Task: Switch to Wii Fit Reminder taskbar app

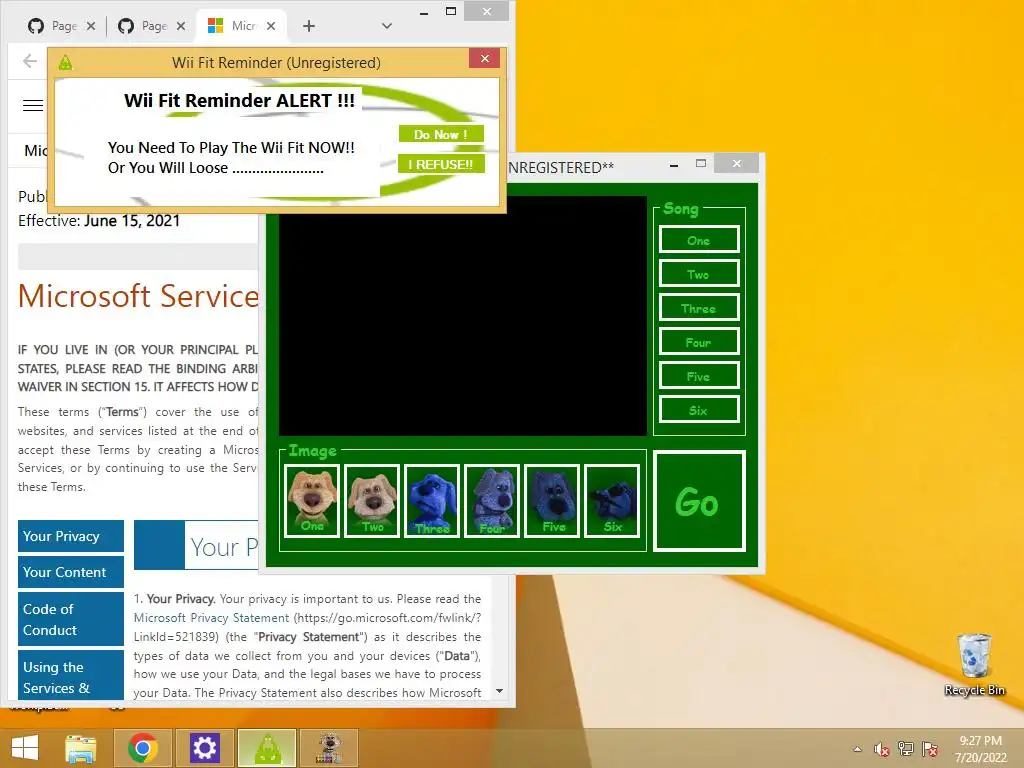Action: pos(267,748)
